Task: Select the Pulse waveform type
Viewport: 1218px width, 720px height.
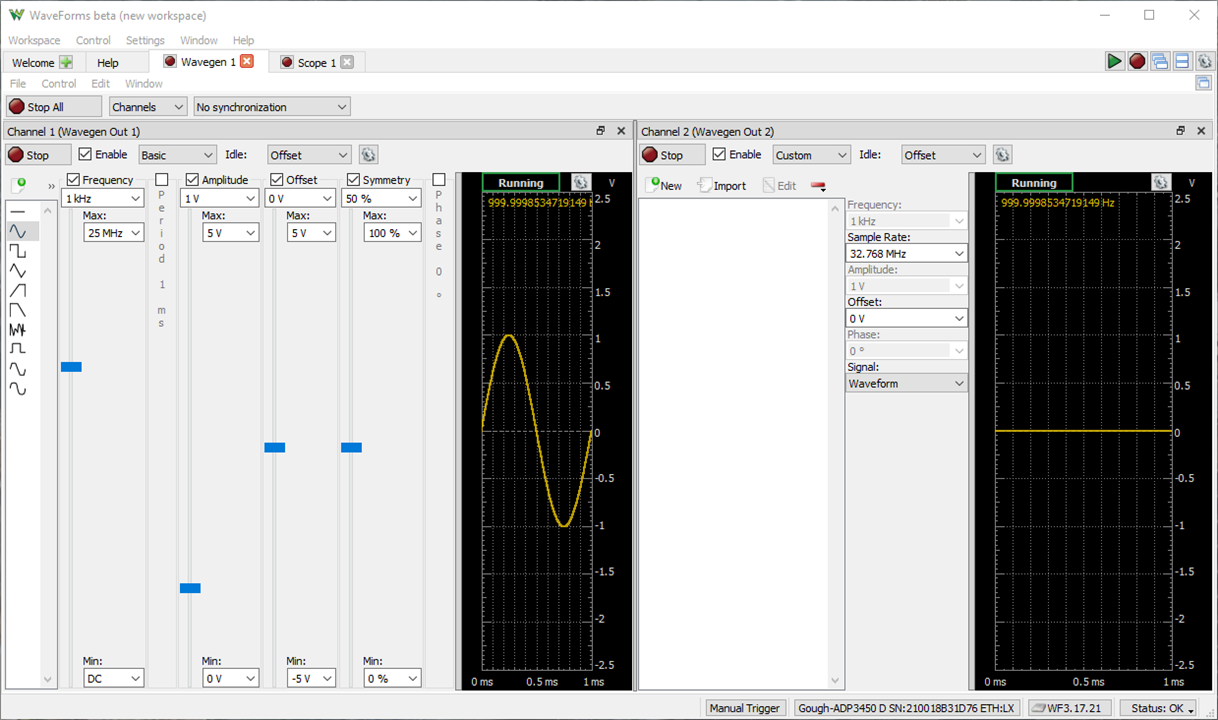Action: 18,348
